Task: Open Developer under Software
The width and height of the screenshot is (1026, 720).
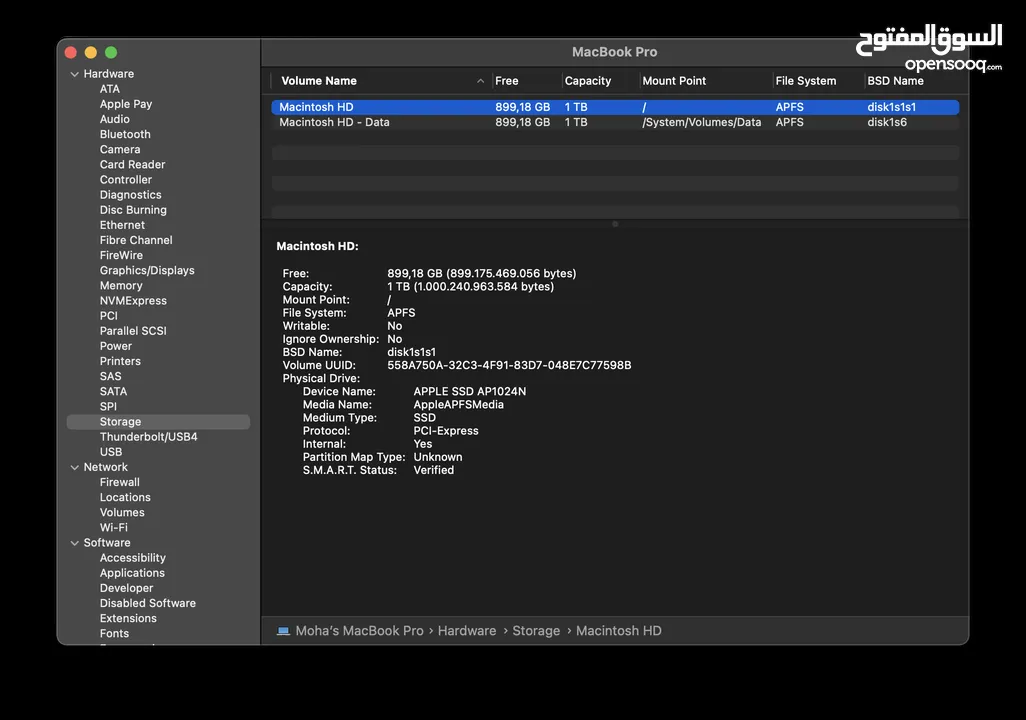Action: coord(126,588)
